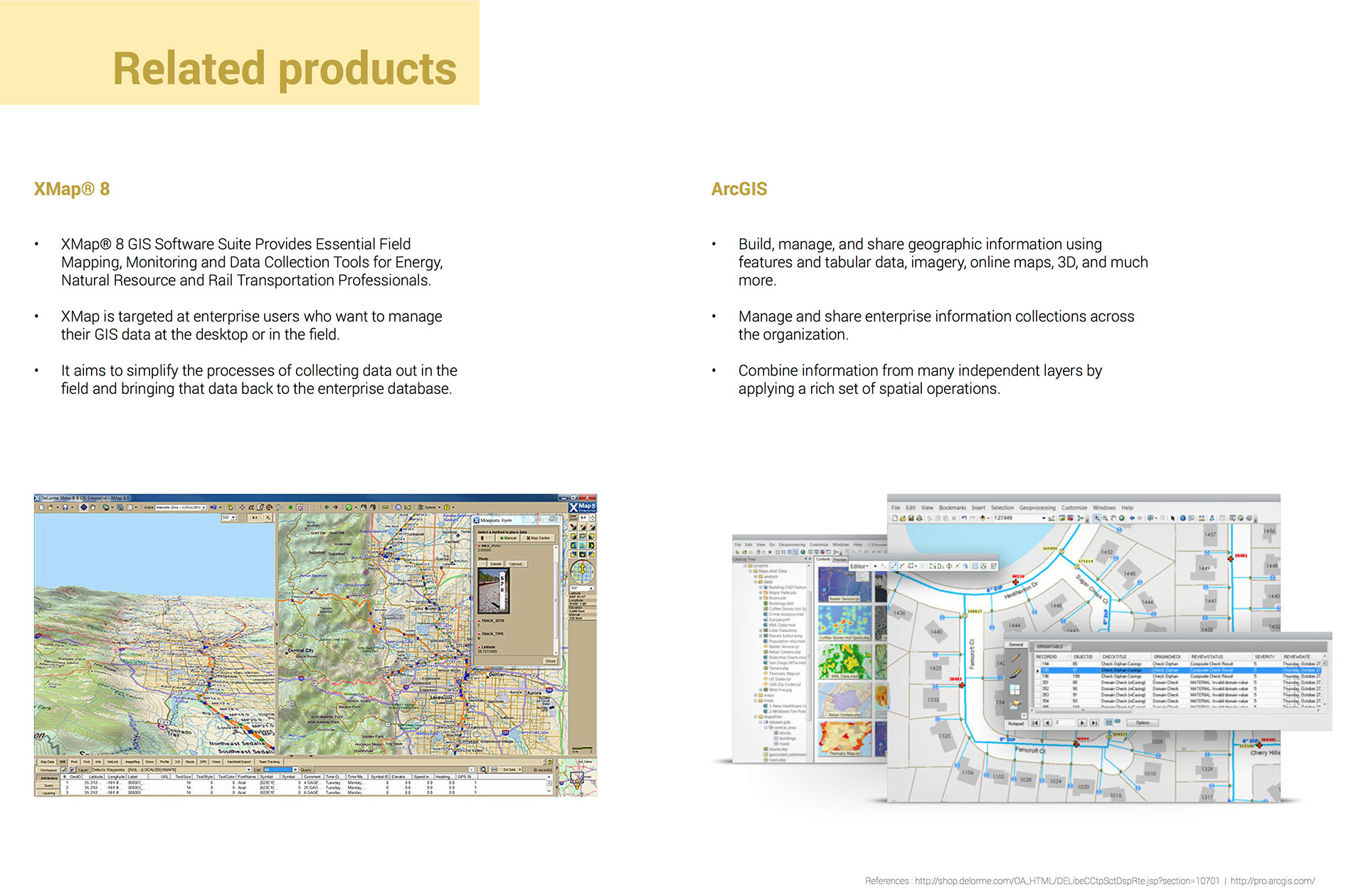Image resolution: width=1366 pixels, height=896 pixels.
Task: Click the Open folder icon in ArcGIS toolbar
Action: pyautogui.click(x=903, y=518)
